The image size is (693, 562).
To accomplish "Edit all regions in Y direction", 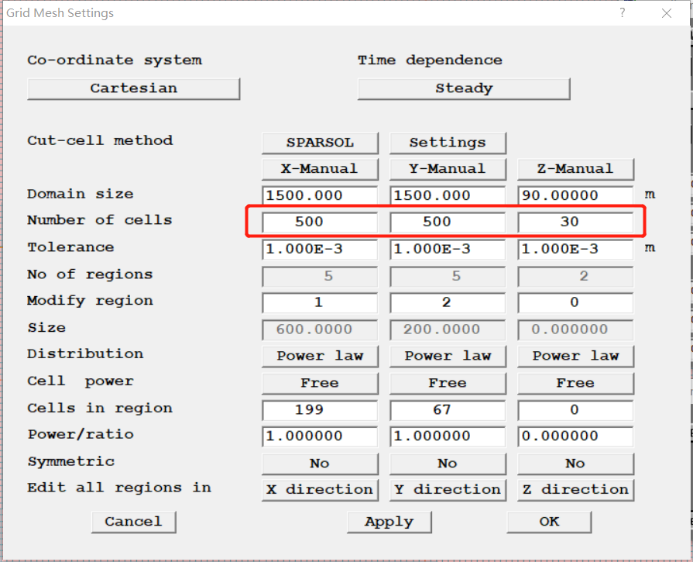I will [448, 490].
